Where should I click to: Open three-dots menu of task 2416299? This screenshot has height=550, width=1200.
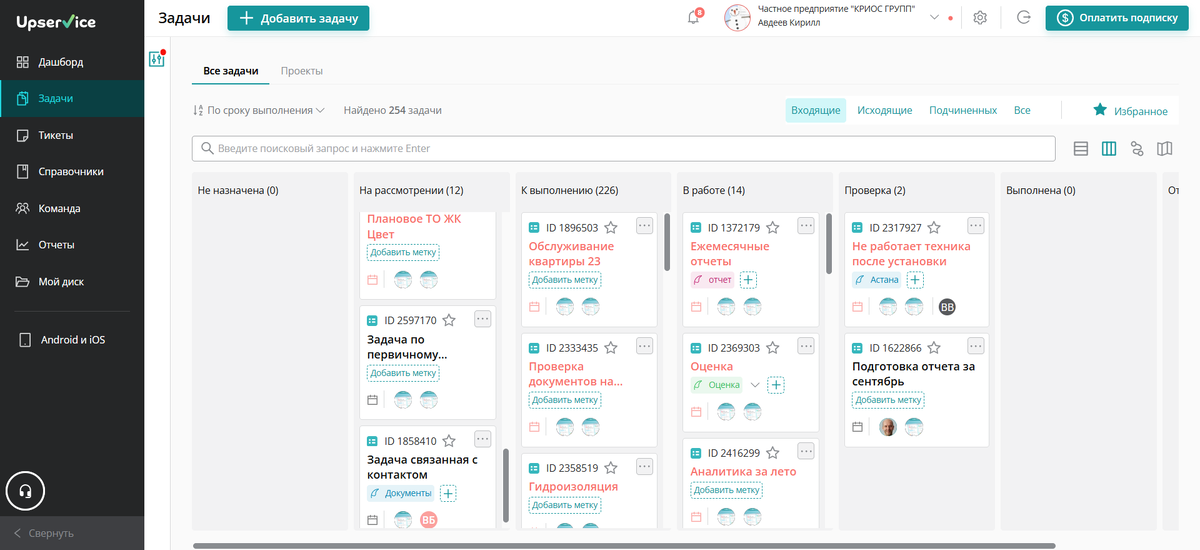[806, 451]
